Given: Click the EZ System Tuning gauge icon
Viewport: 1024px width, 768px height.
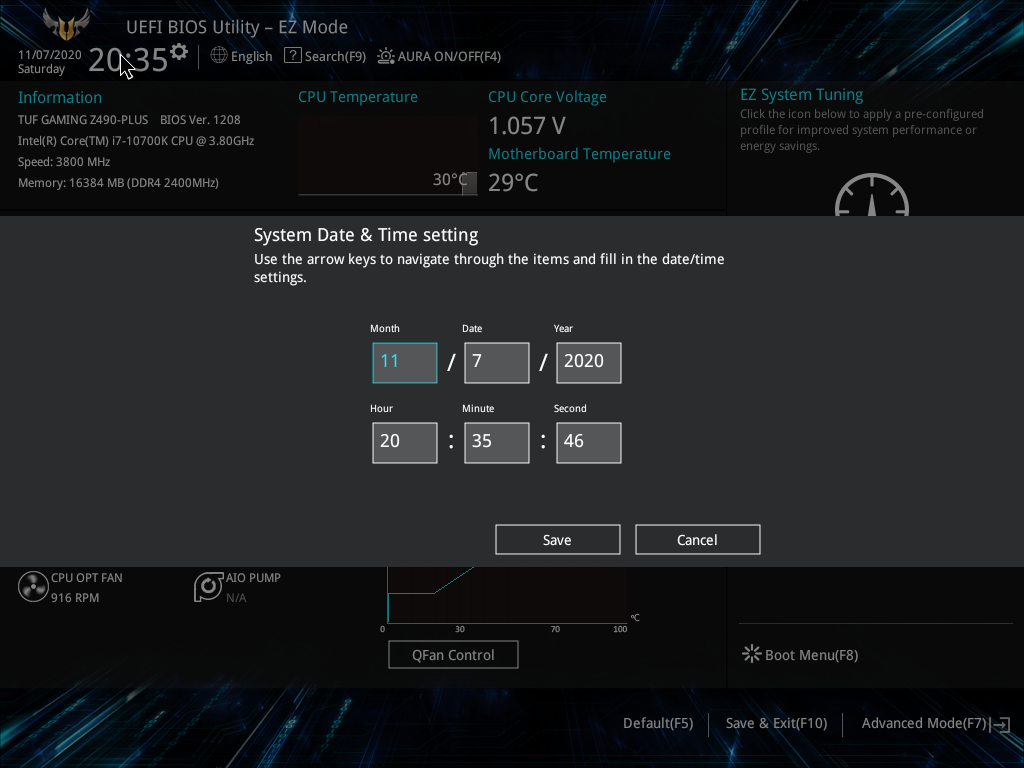Looking at the screenshot, I should 872,195.
